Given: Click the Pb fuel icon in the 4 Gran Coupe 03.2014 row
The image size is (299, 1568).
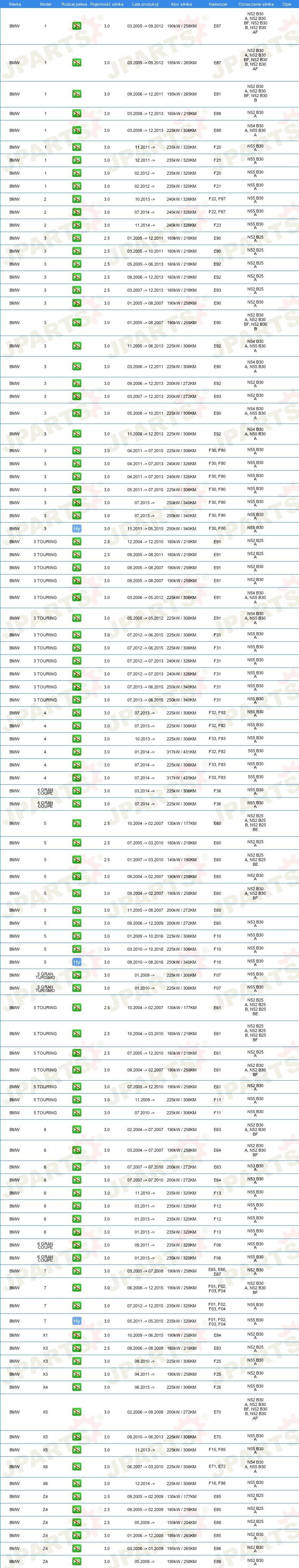Looking at the screenshot, I should click(77, 791).
